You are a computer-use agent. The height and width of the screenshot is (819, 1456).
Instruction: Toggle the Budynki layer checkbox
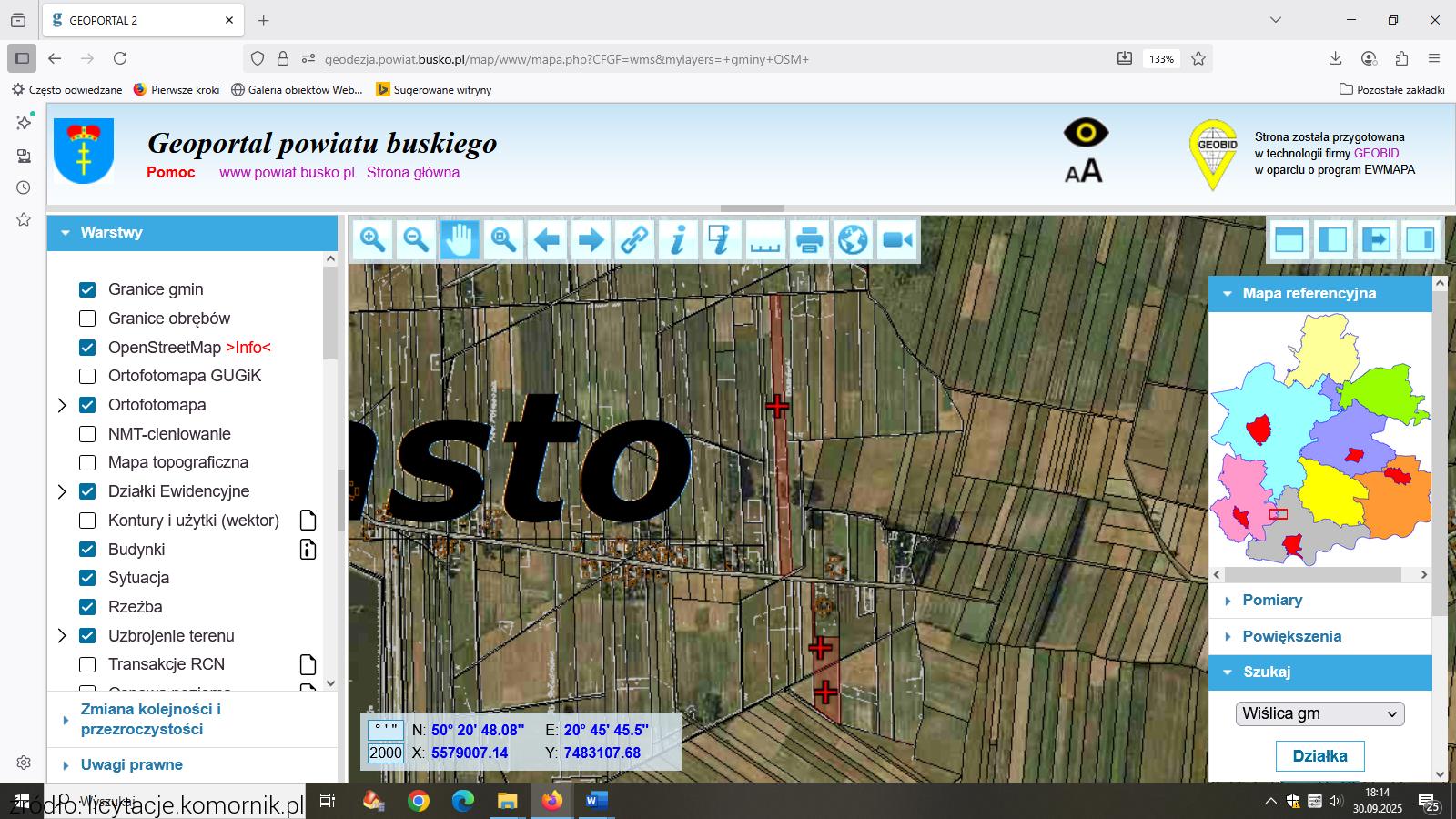[x=87, y=550]
